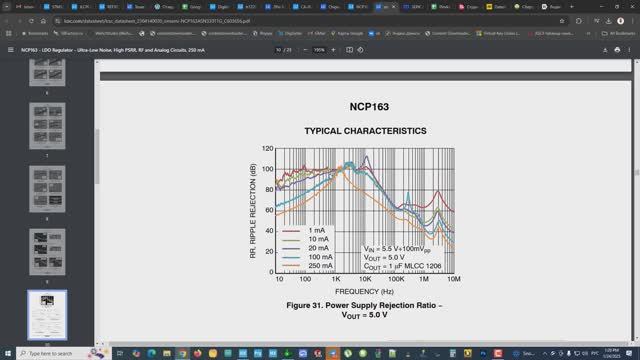Open Task View on the taskbar

tap(120, 353)
